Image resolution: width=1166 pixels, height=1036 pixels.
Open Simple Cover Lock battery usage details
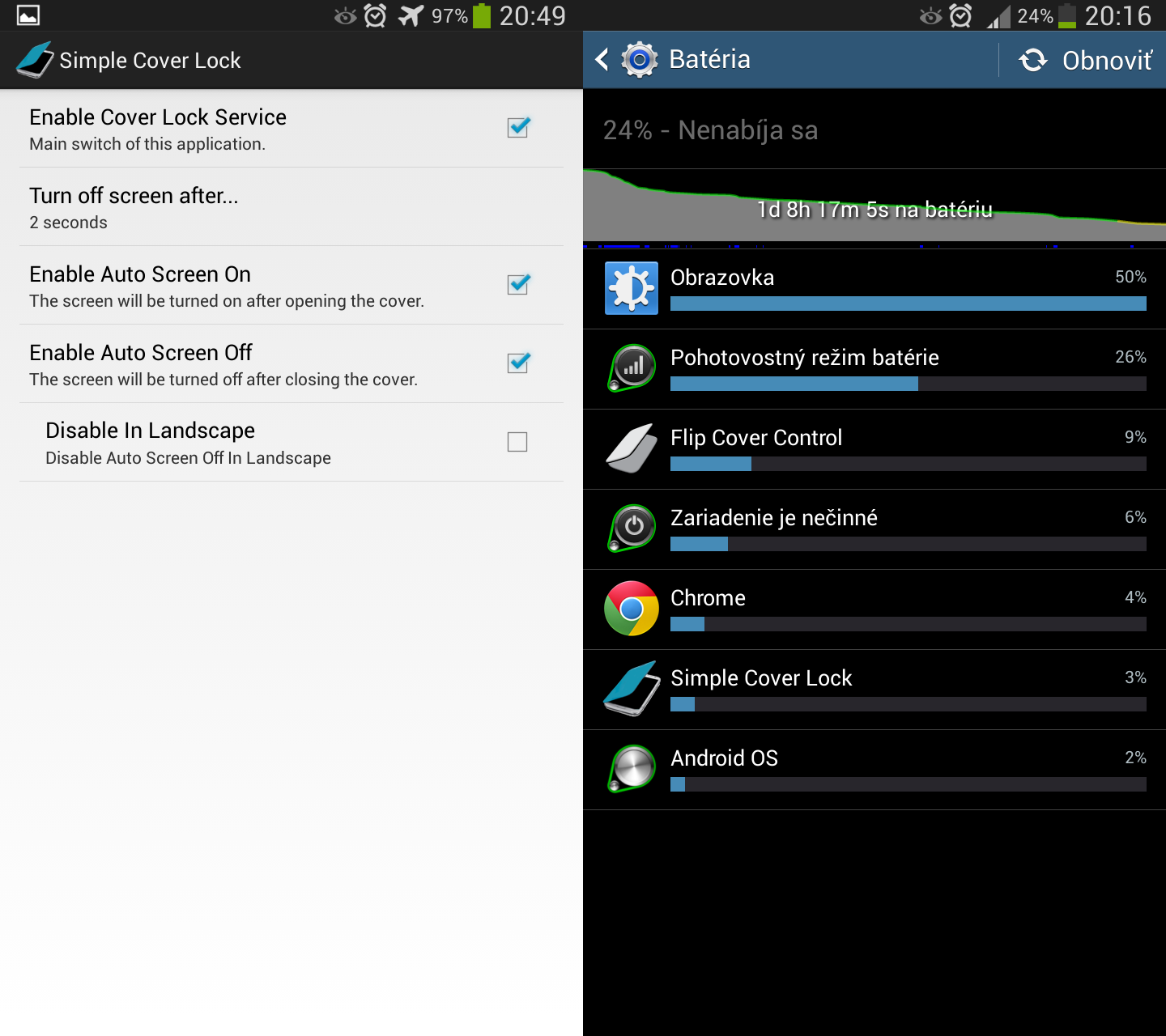[874, 690]
